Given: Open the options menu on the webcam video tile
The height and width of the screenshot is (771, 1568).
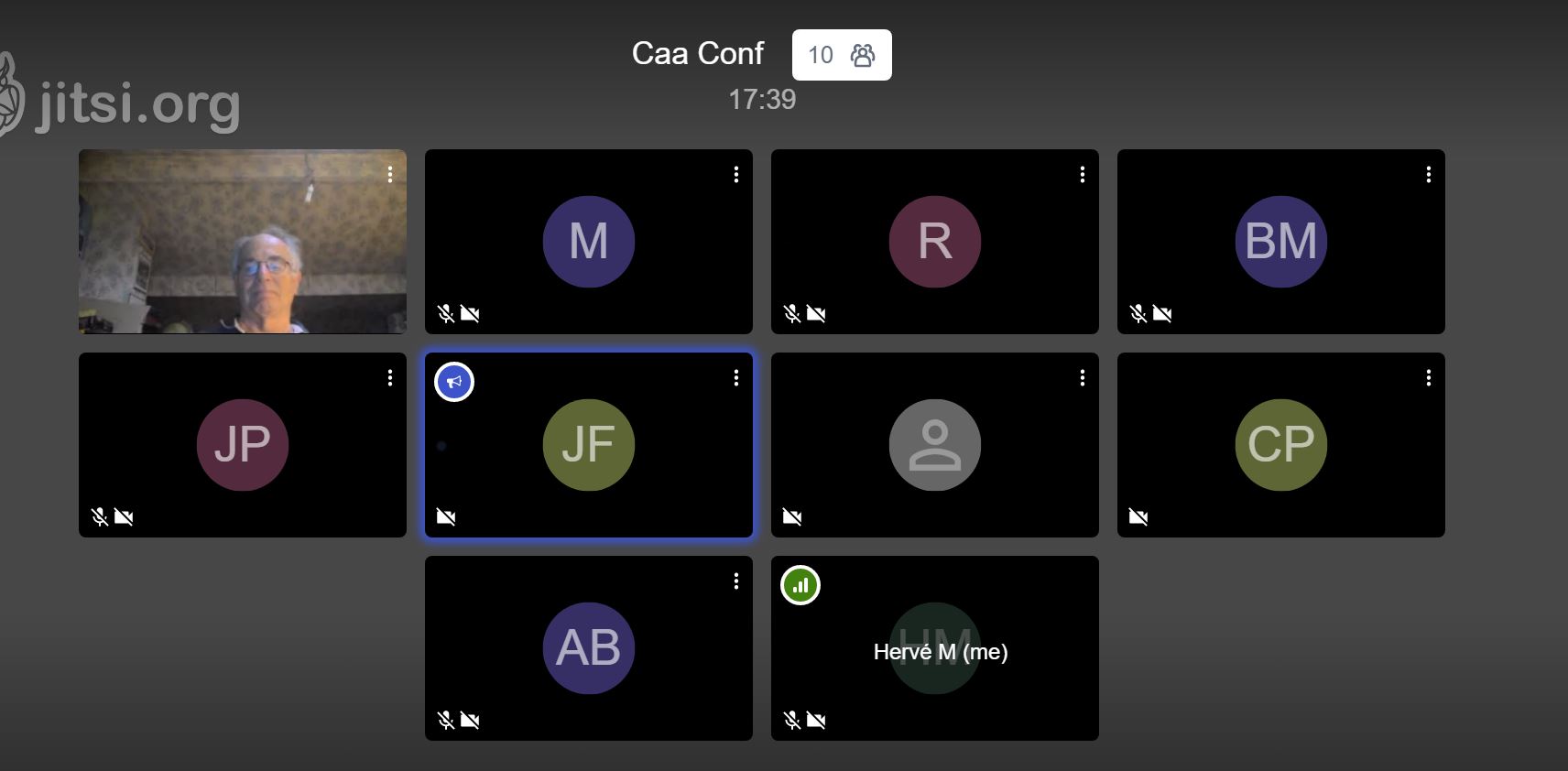Looking at the screenshot, I should [x=390, y=174].
